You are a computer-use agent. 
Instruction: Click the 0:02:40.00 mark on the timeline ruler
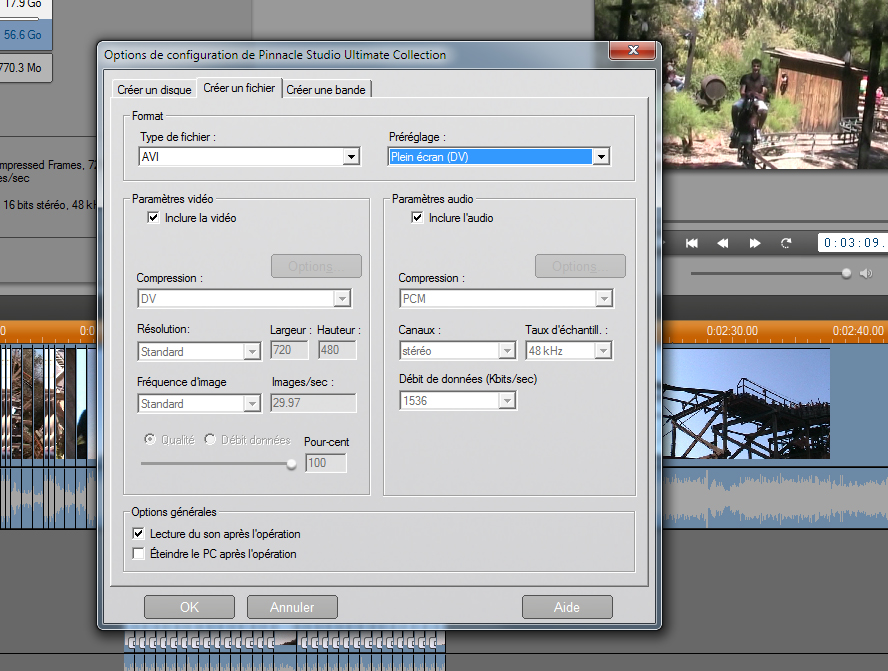click(857, 331)
